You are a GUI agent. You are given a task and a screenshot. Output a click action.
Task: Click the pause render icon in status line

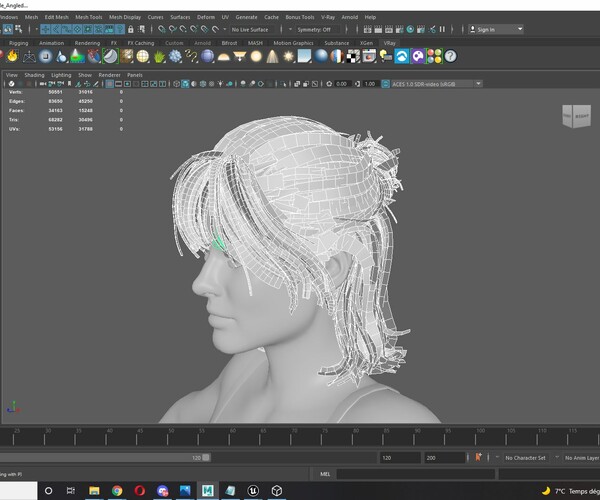[442, 29]
